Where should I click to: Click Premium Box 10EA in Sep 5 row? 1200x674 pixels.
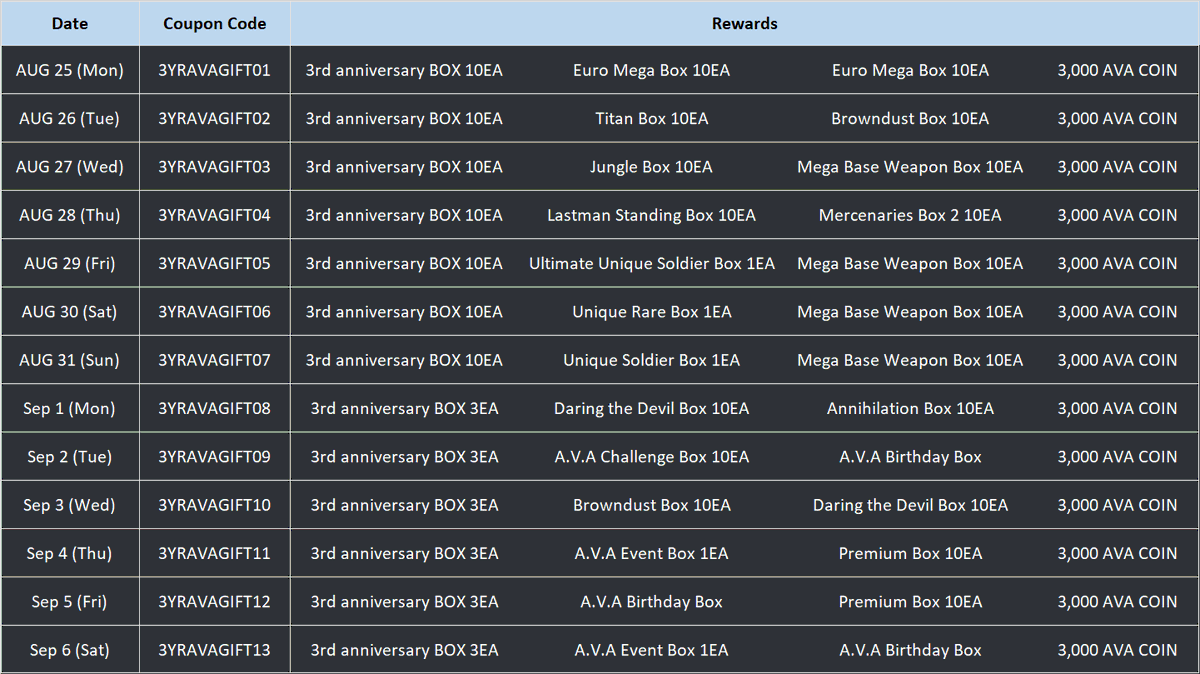910,602
